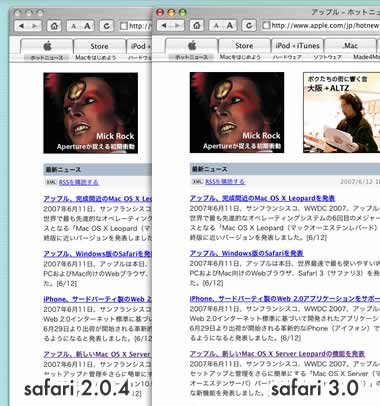
Task: Select the iPod + iTunes tab
Action: click(x=297, y=46)
